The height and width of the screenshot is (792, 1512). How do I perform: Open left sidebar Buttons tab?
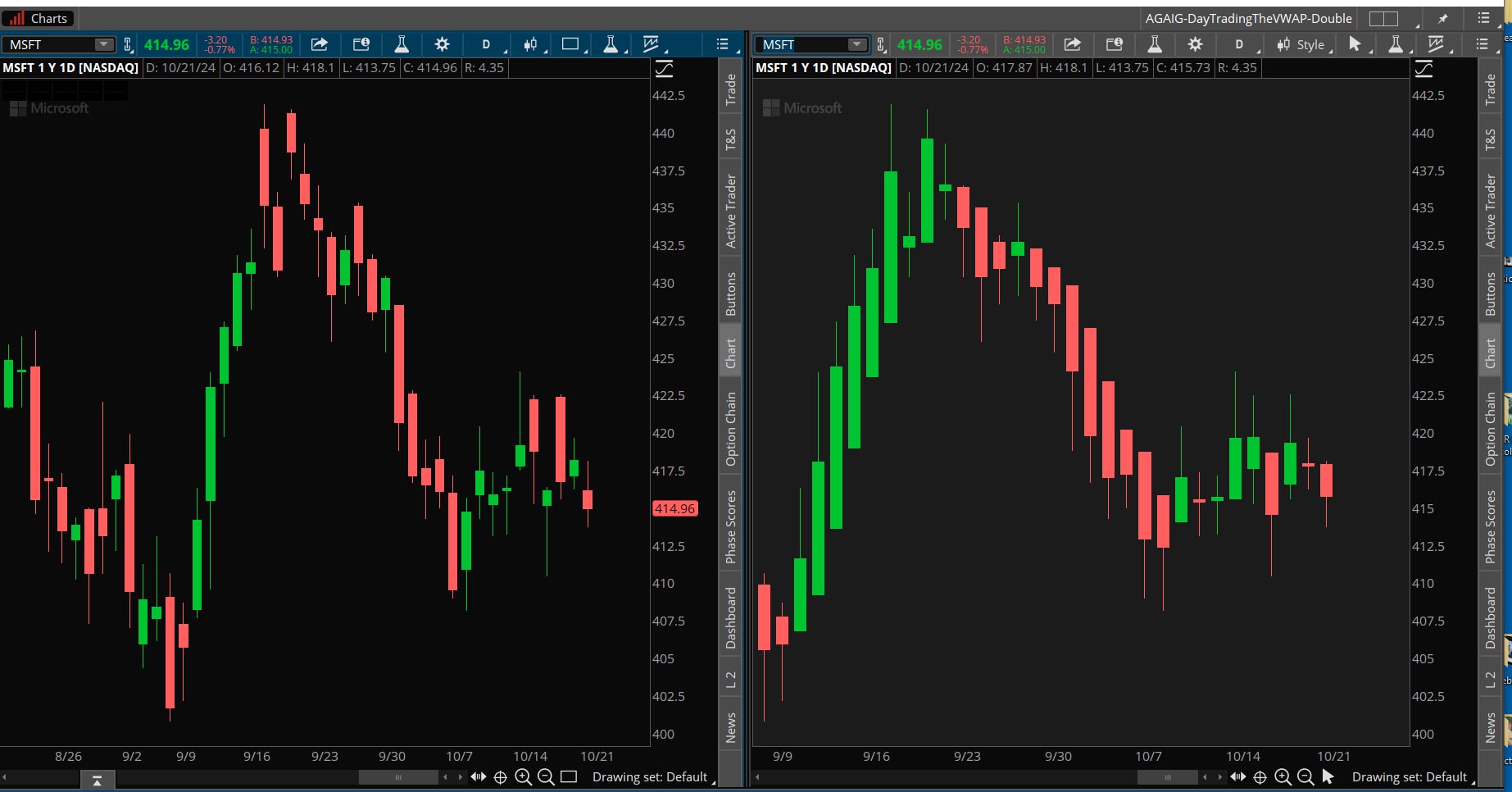coord(730,294)
